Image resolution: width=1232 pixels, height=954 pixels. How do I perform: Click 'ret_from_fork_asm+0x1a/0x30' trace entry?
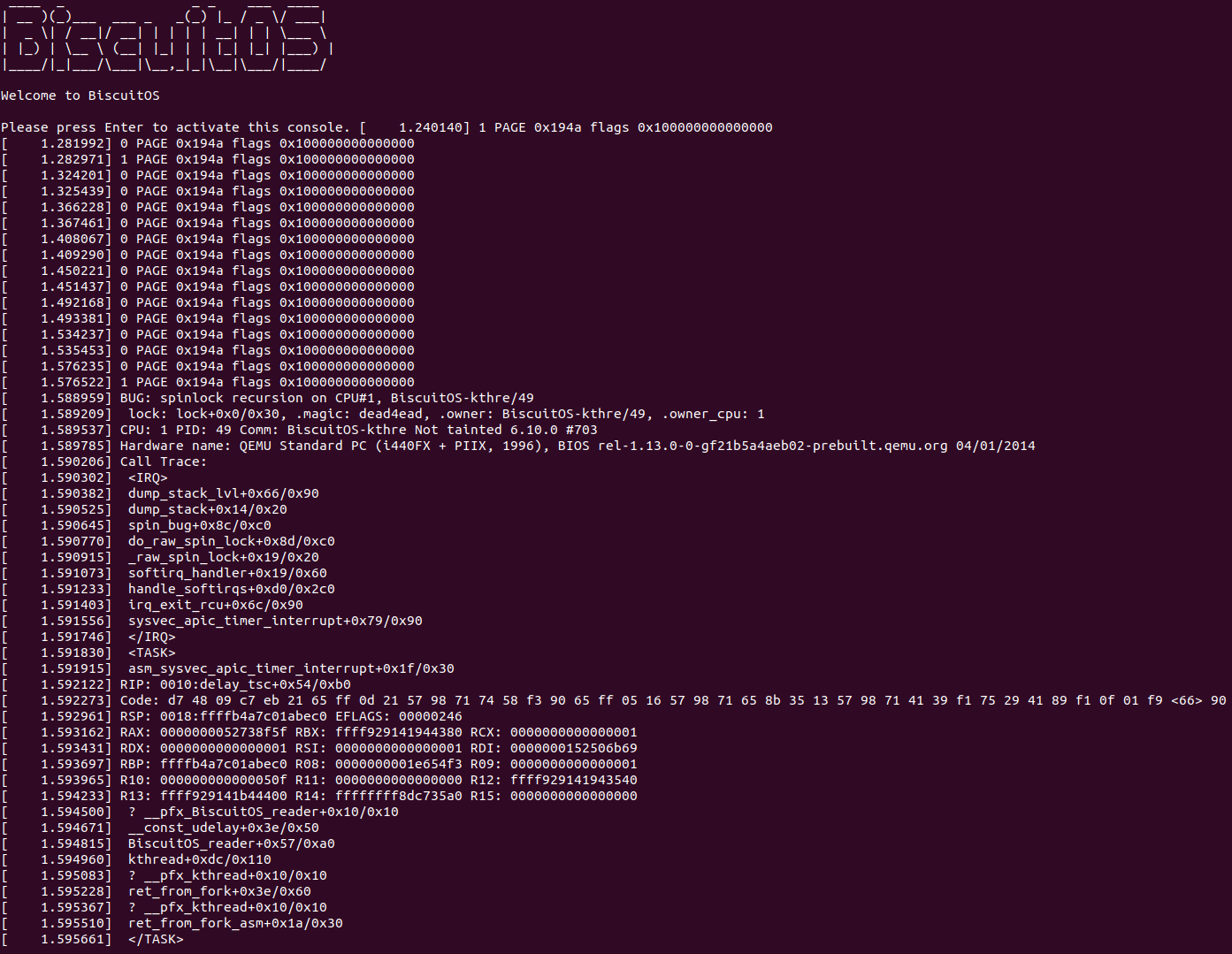pyautogui.click(x=235, y=923)
